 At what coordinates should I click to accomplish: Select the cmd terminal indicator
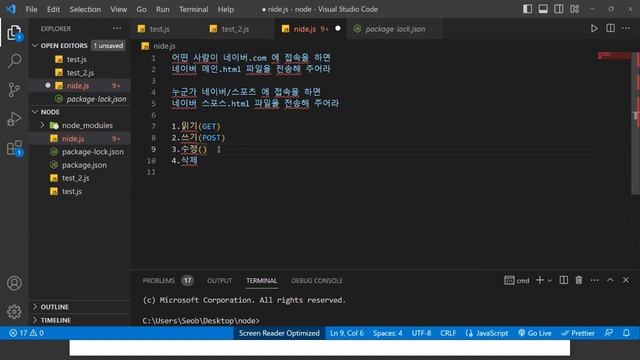(516, 280)
